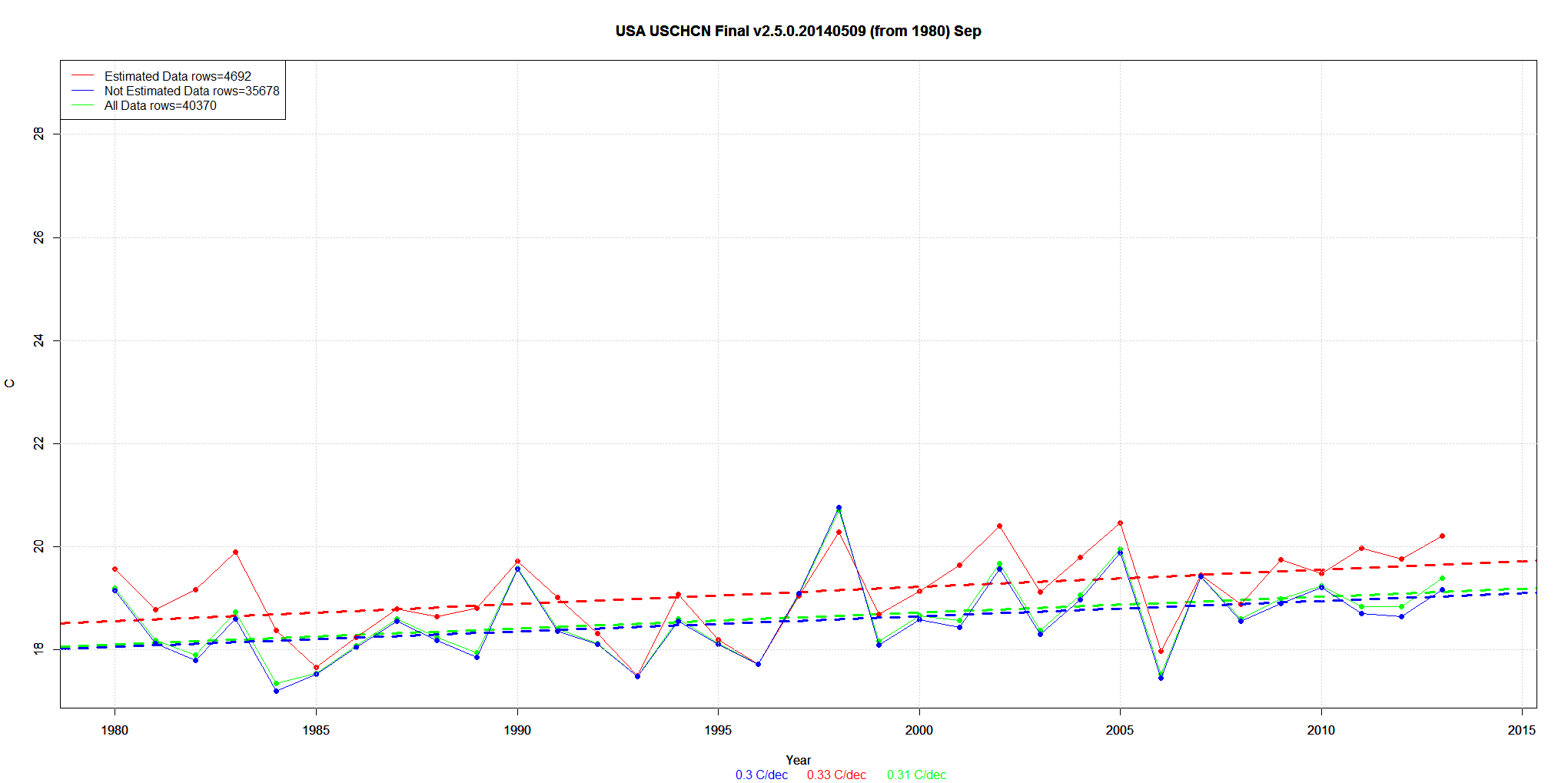Click the All Data rows=40370 legend text
This screenshot has width=1568, height=783.
(160, 105)
